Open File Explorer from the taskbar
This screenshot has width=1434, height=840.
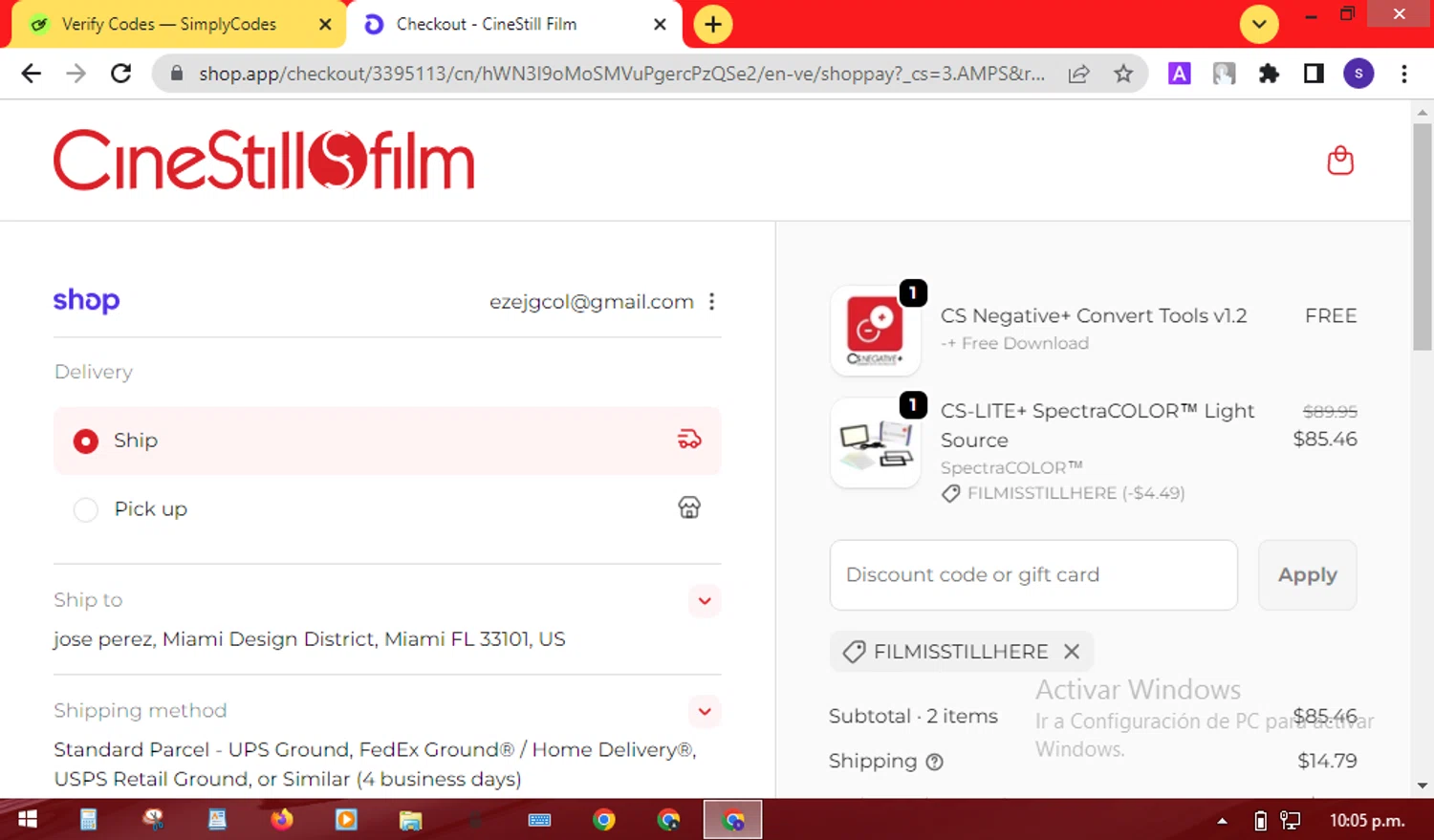point(411,820)
